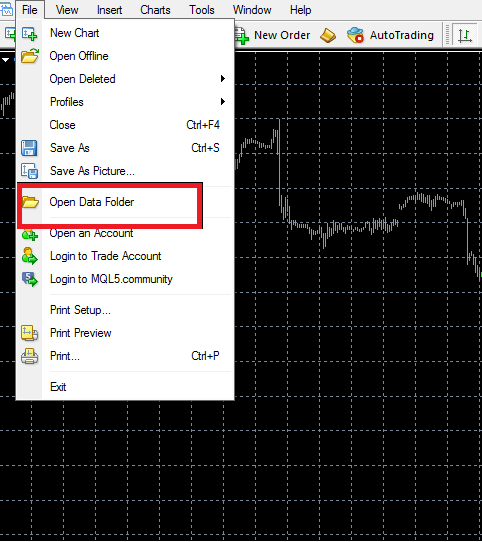Open the Tools menu

click(202, 10)
